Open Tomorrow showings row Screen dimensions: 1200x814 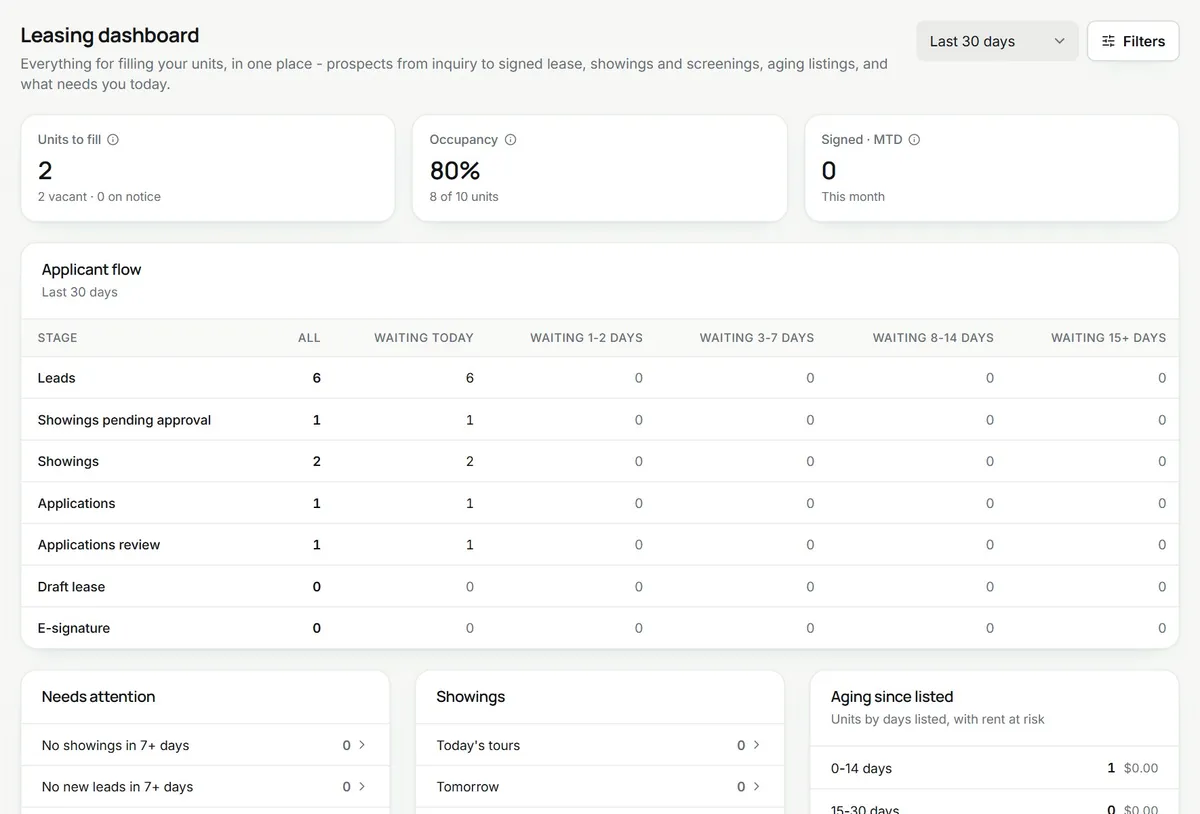(600, 787)
